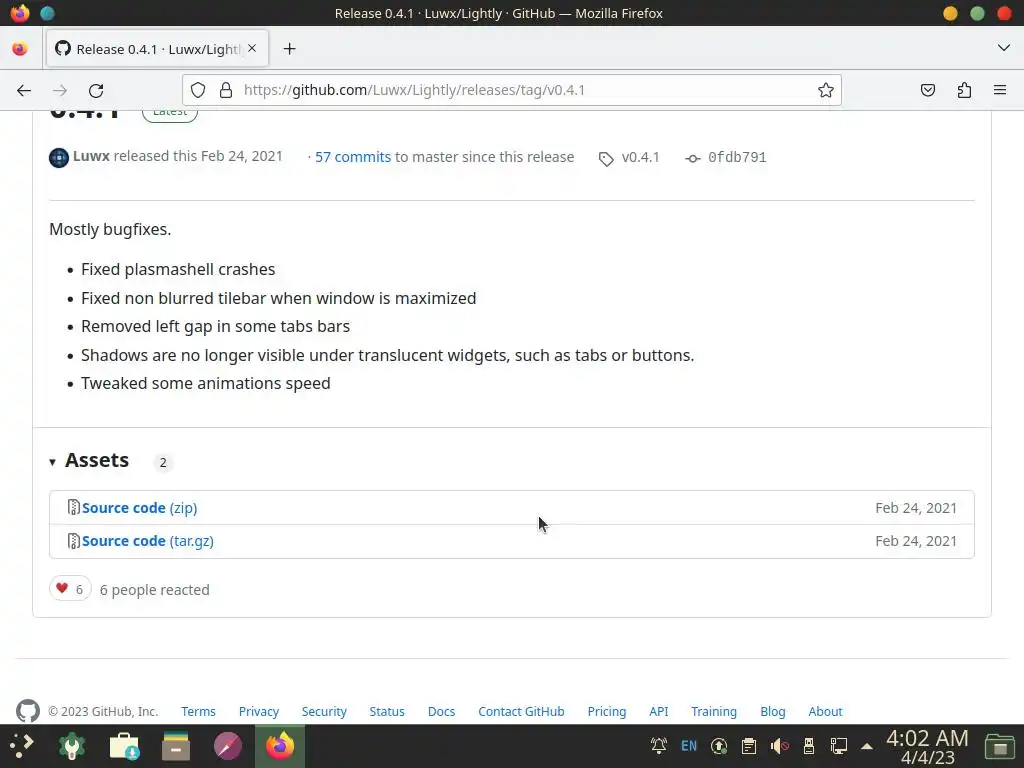Expand the list all tabs chevron
Screen dimensions: 1024x768
[x=1004, y=48]
